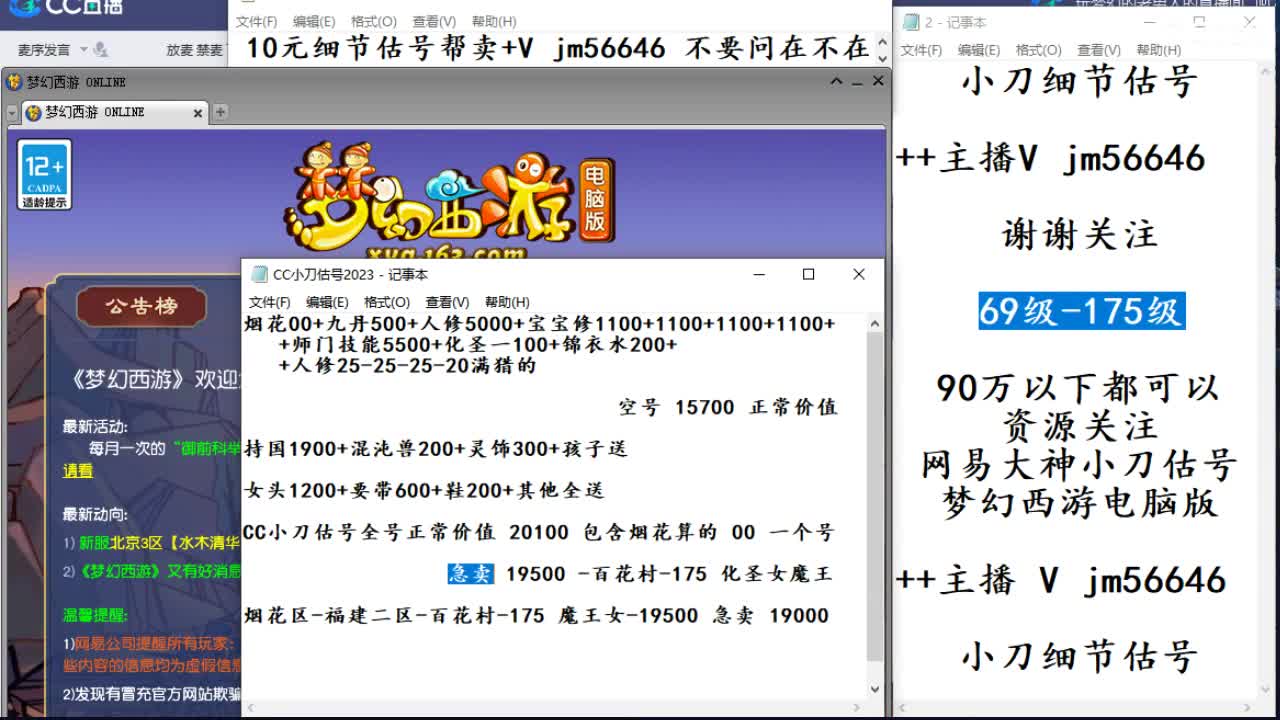Click the 2 - 记事本 window icon
The height and width of the screenshot is (720, 1280).
tap(911, 22)
